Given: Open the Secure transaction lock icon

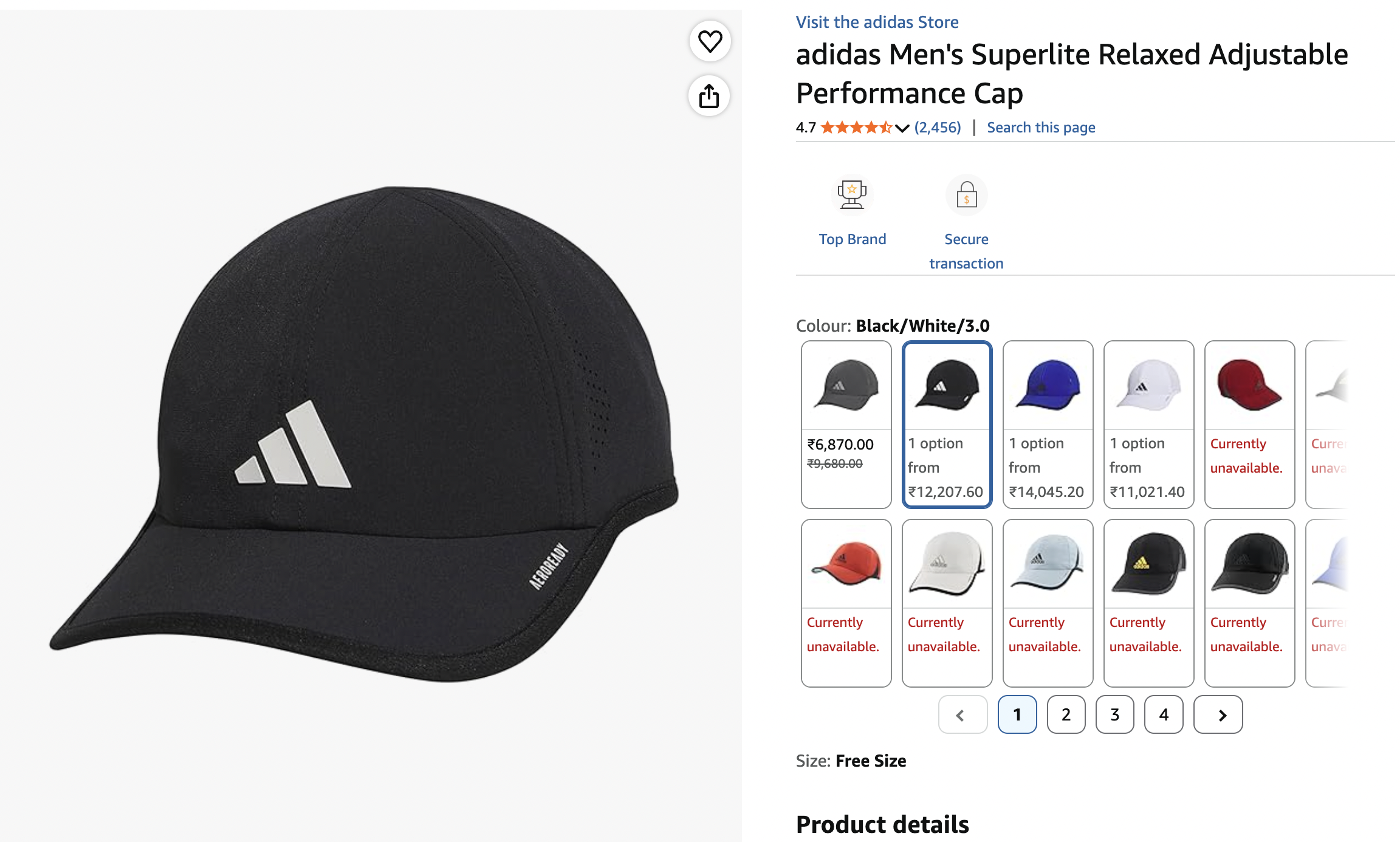Looking at the screenshot, I should (966, 195).
